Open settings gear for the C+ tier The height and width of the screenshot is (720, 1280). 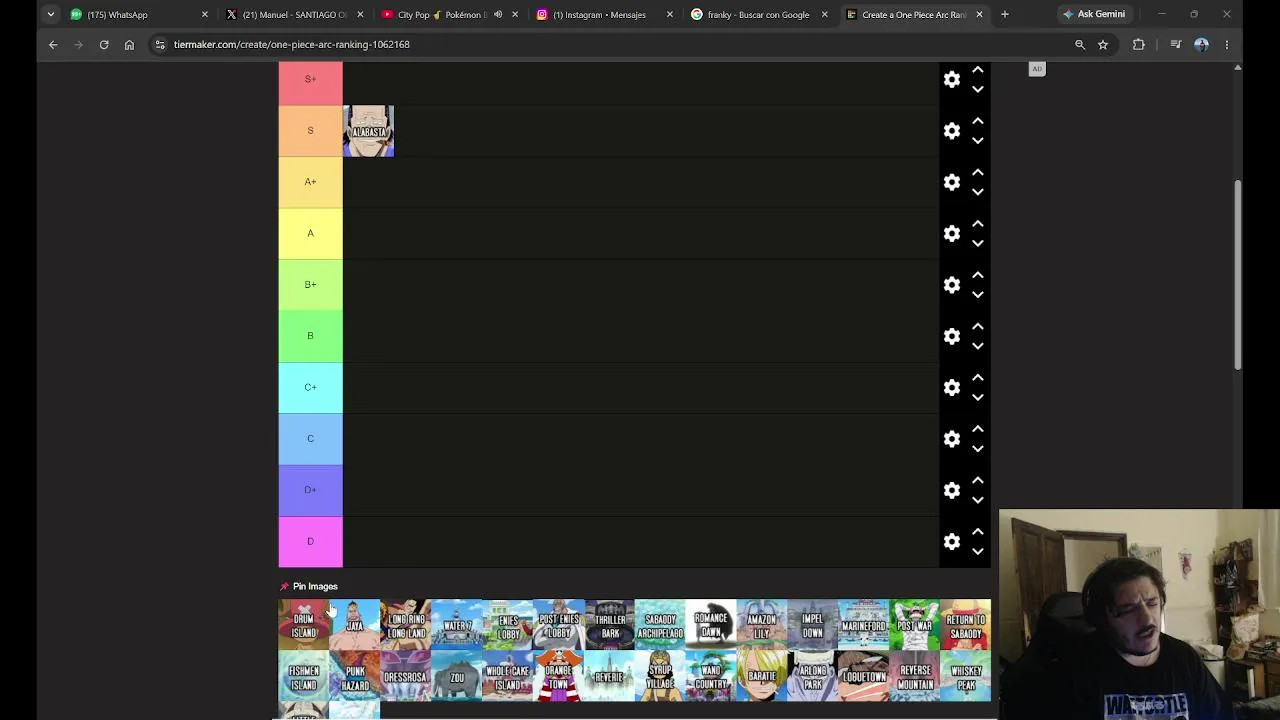952,387
